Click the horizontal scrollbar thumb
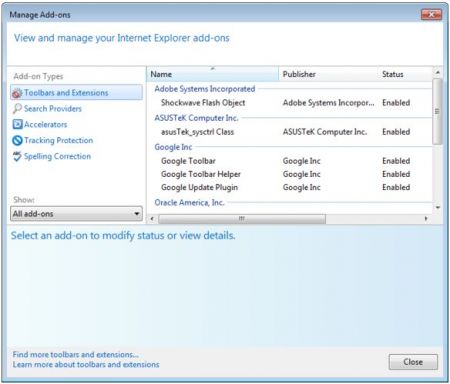Image resolution: width=450 pixels, height=384 pixels. pyautogui.click(x=242, y=219)
